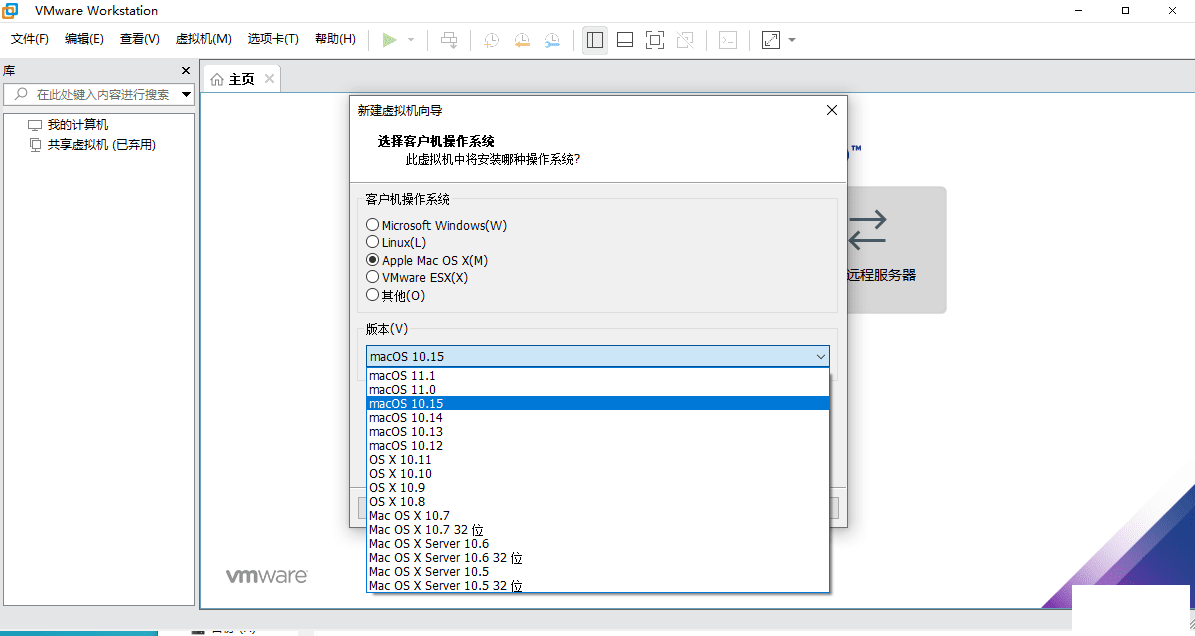This screenshot has height=636, width=1195.
Task: Open the 帮助(H) menu
Action: coord(335,39)
